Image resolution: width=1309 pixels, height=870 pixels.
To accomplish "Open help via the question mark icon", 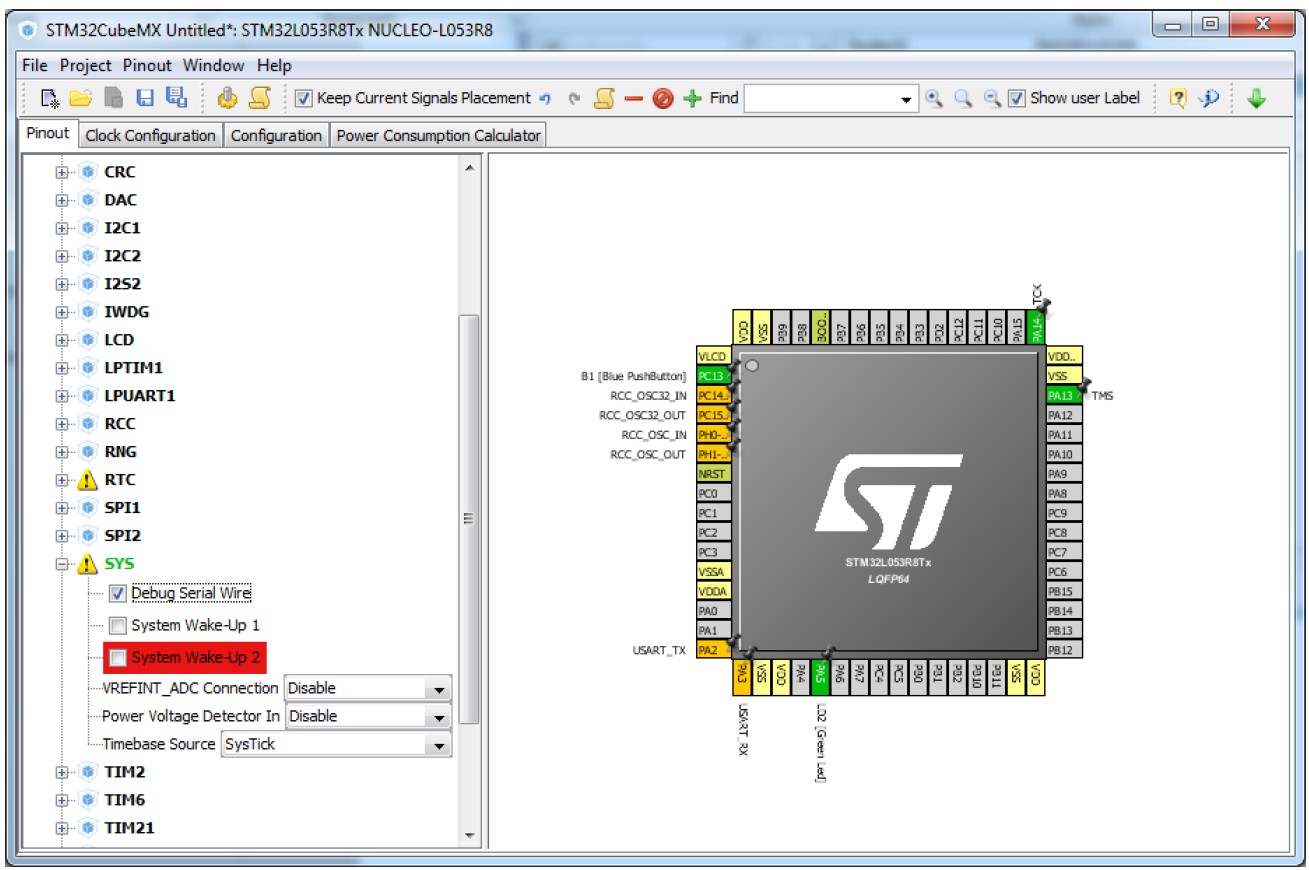I will pyautogui.click(x=1178, y=98).
